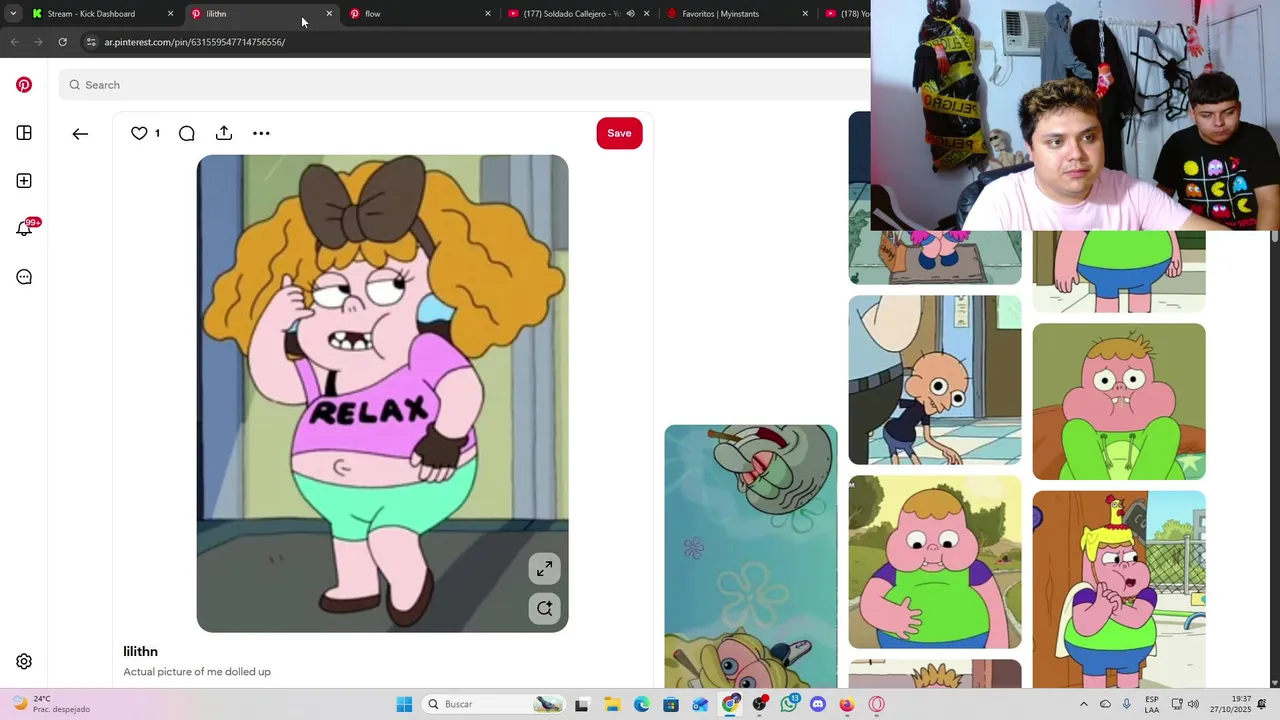Close the lilithn Pinterest tab
Image resolution: width=1280 pixels, height=720 pixels.
point(329,14)
